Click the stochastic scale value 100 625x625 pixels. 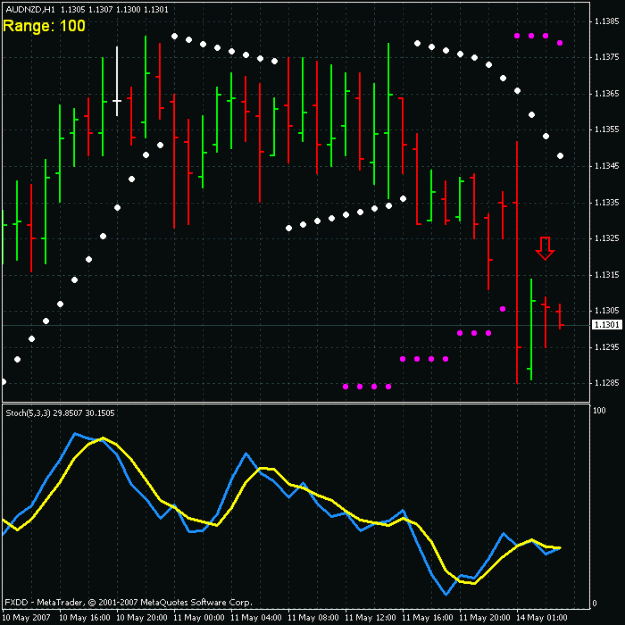[x=599, y=411]
